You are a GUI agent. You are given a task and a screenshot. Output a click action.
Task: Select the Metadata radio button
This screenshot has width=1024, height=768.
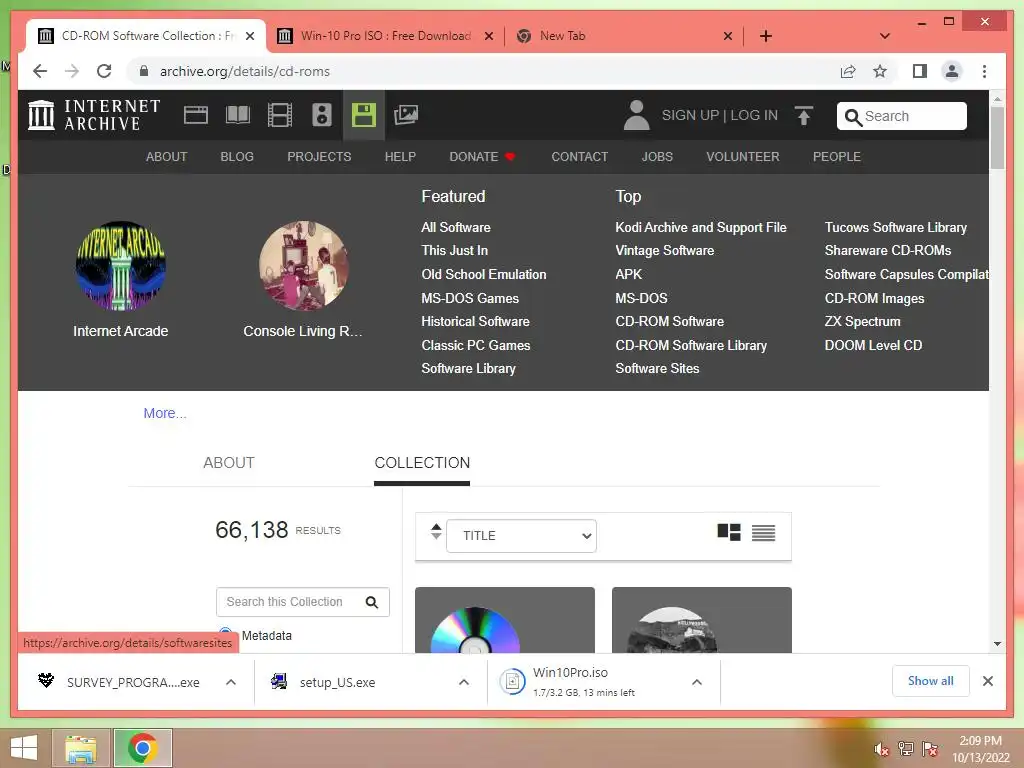pyautogui.click(x=225, y=633)
